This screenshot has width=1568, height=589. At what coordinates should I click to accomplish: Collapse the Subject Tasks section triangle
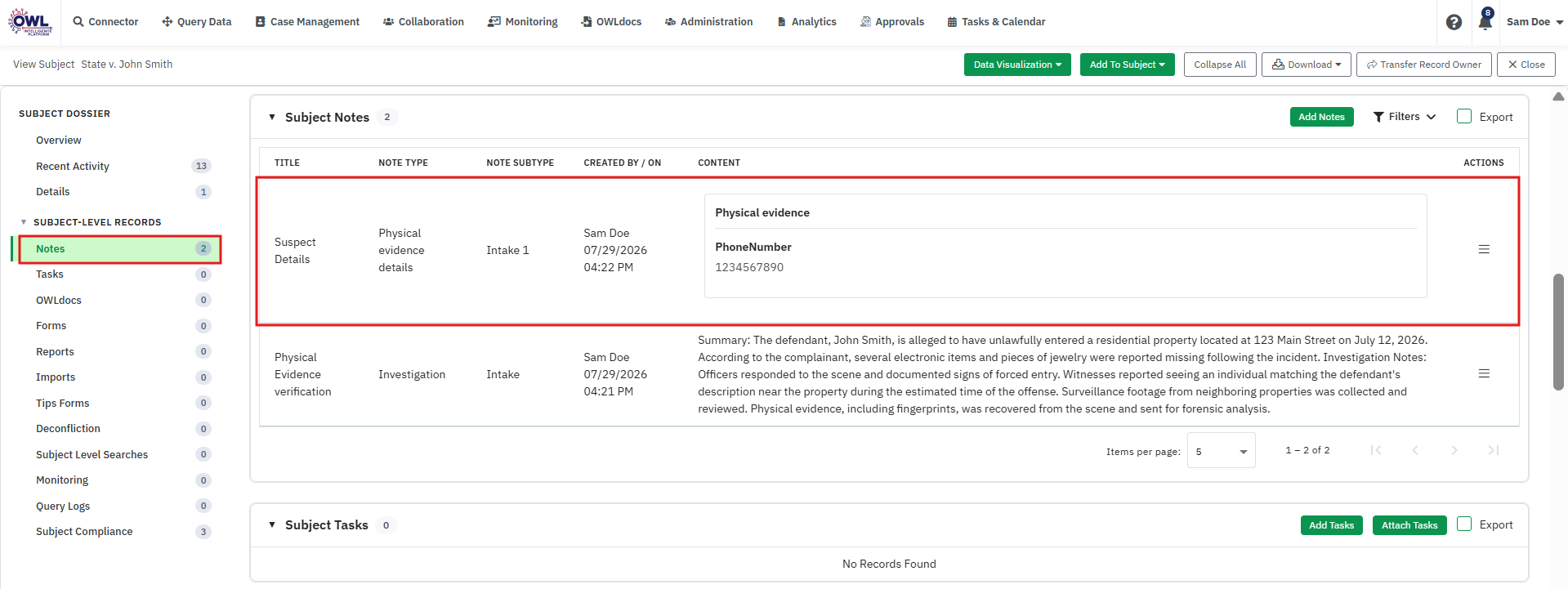click(x=272, y=524)
